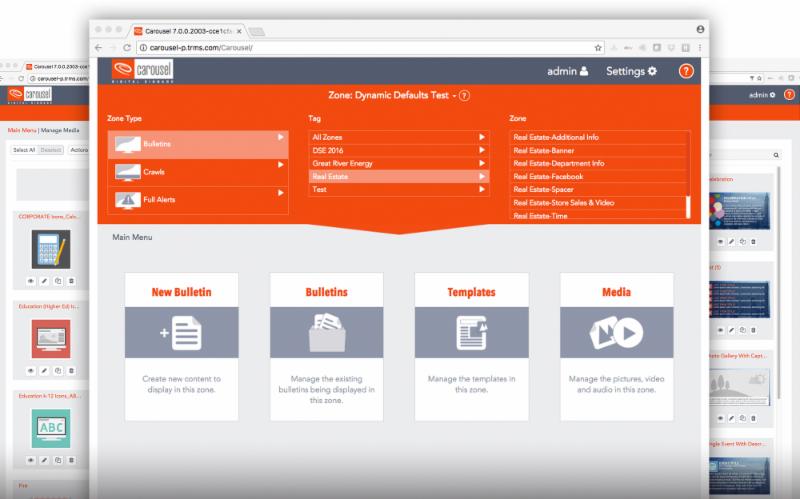Image resolution: width=800 pixels, height=499 pixels.
Task: Click the orange help question-mark icon in header
Action: click(686, 71)
